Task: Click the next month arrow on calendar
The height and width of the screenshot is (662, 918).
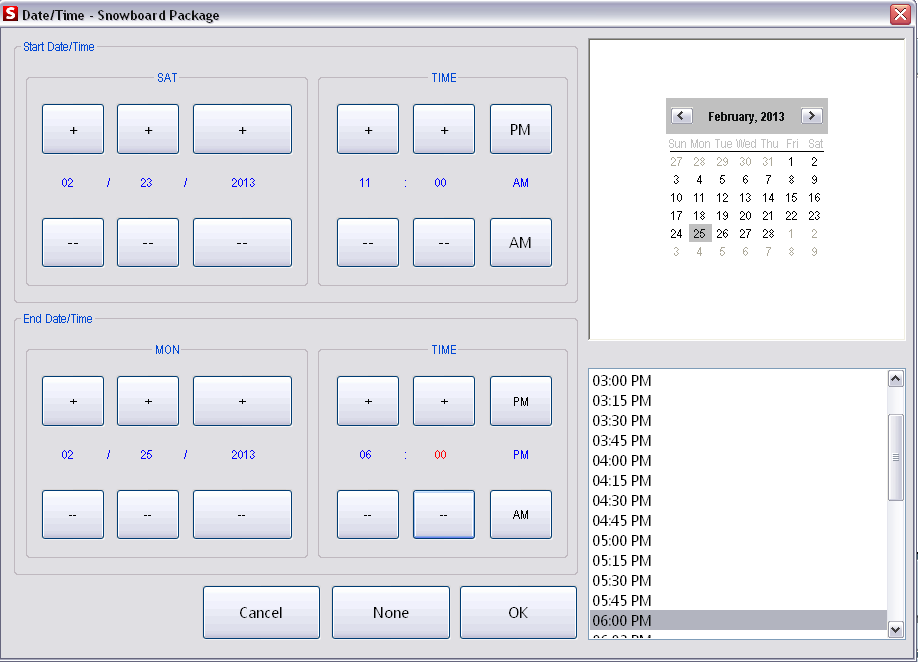Action: (x=811, y=116)
